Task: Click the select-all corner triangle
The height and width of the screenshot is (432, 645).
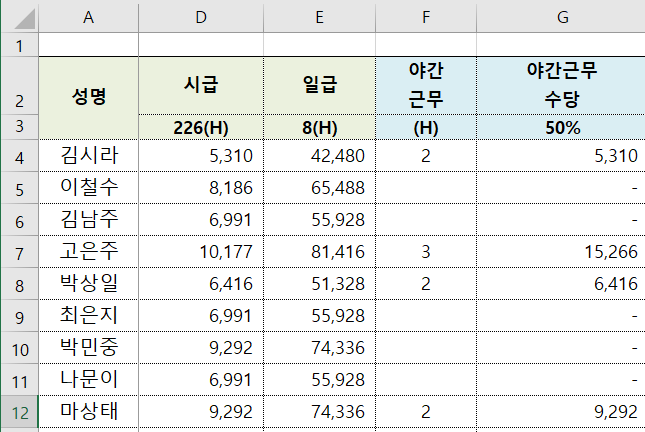Action: coord(25,18)
